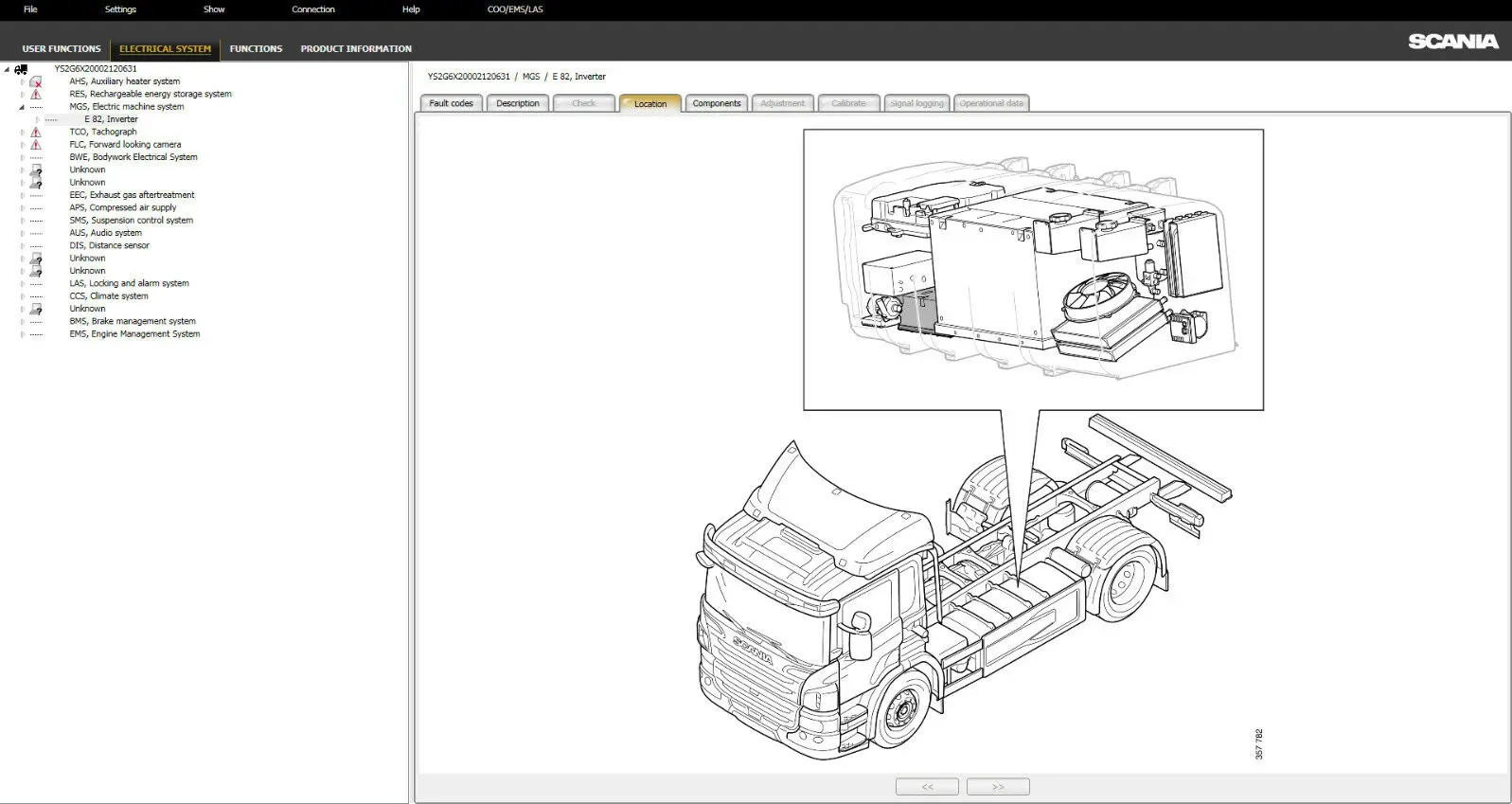Open the Show menu
1512x804 pixels.
click(x=214, y=9)
